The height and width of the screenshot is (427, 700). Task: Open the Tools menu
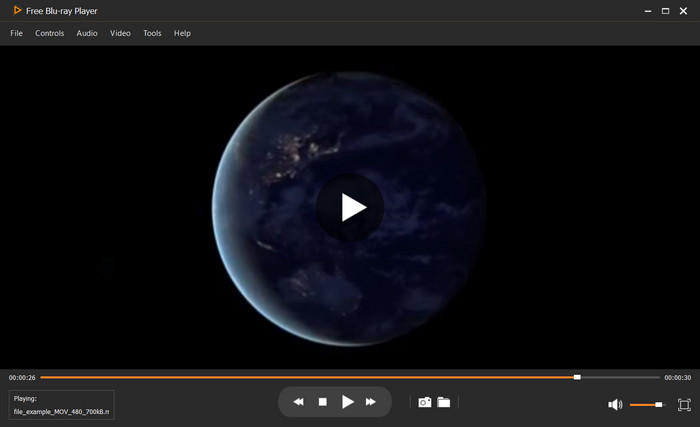(152, 33)
